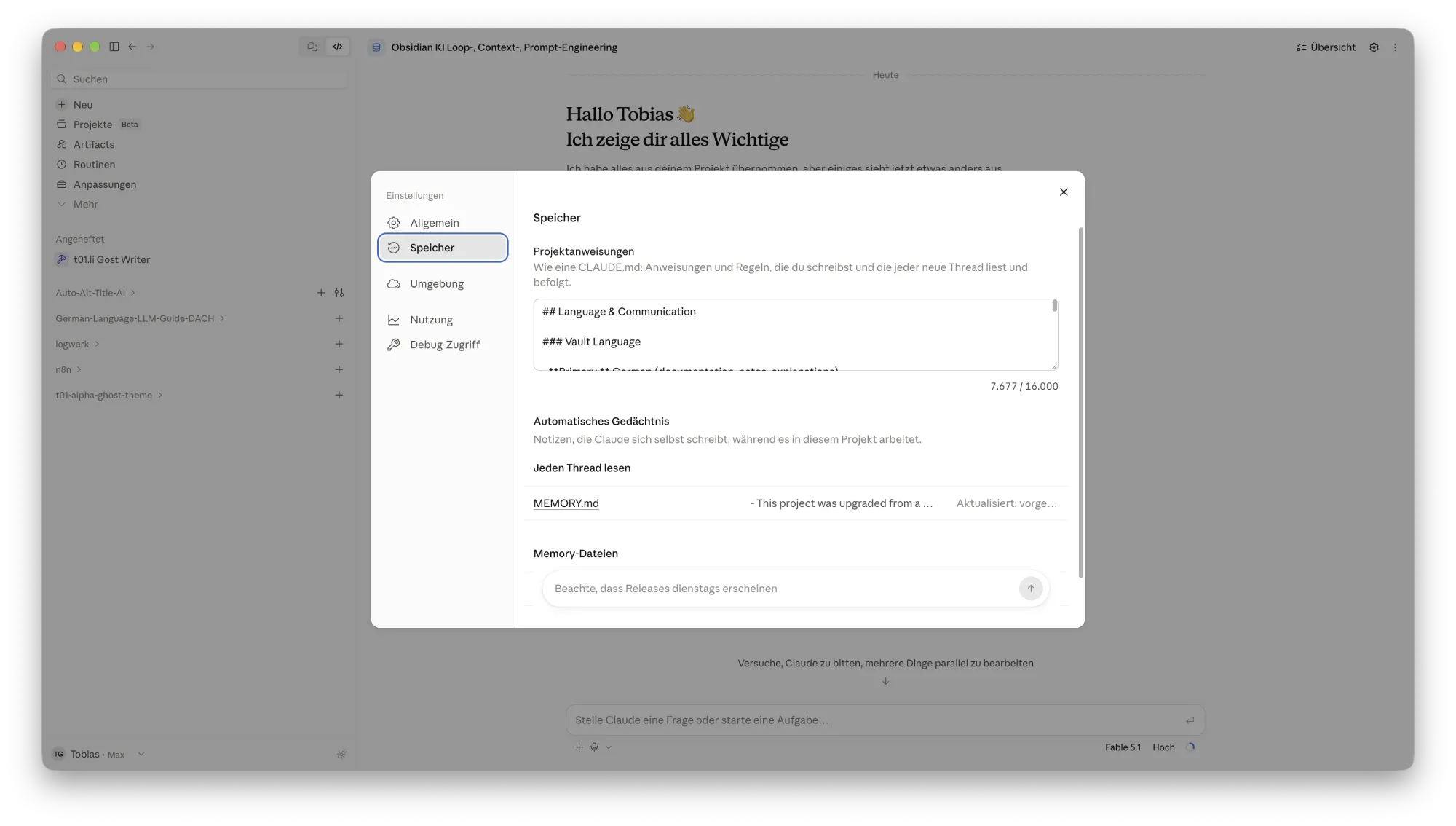Select Umgebung settings tab
1456x826 pixels.
[443, 284]
